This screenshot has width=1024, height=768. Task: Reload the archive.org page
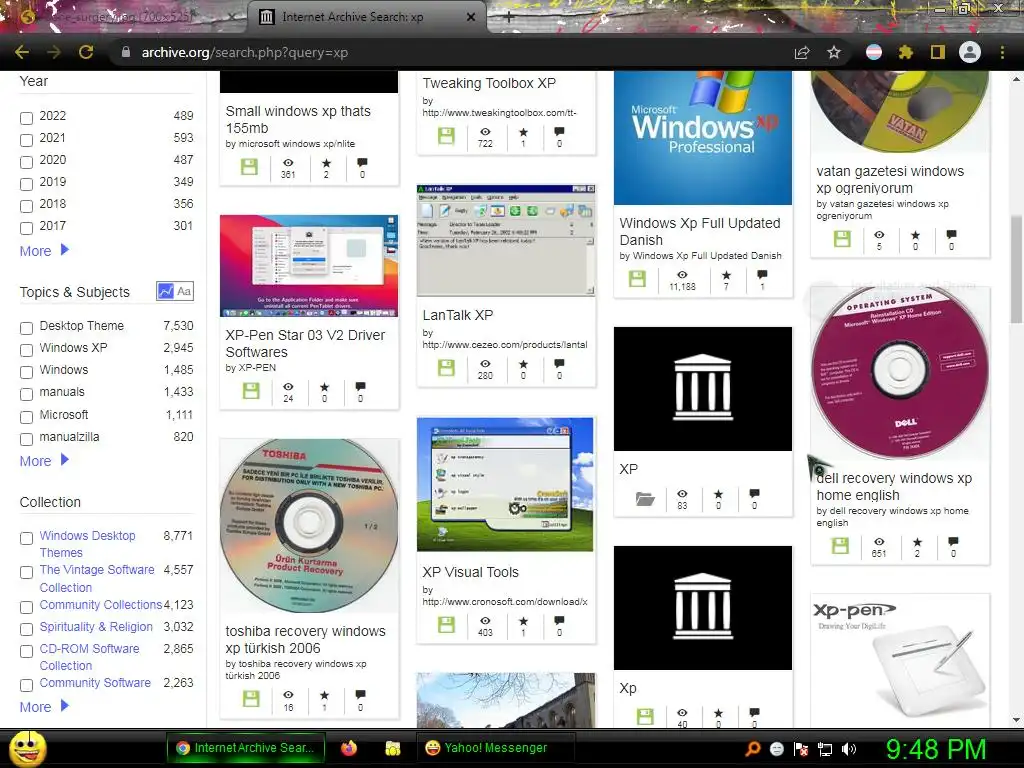[86, 52]
